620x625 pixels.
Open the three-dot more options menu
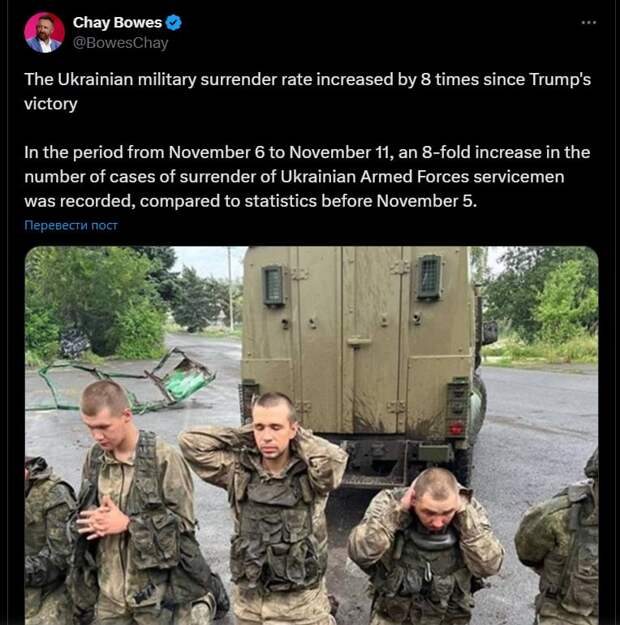tap(589, 23)
